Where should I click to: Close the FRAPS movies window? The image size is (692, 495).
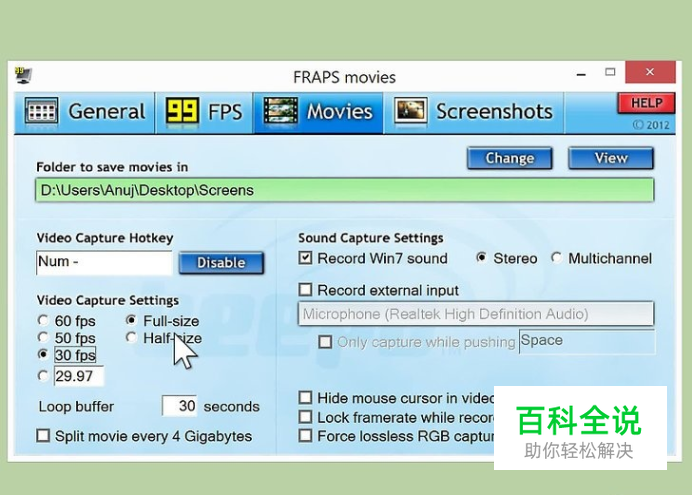point(650,72)
